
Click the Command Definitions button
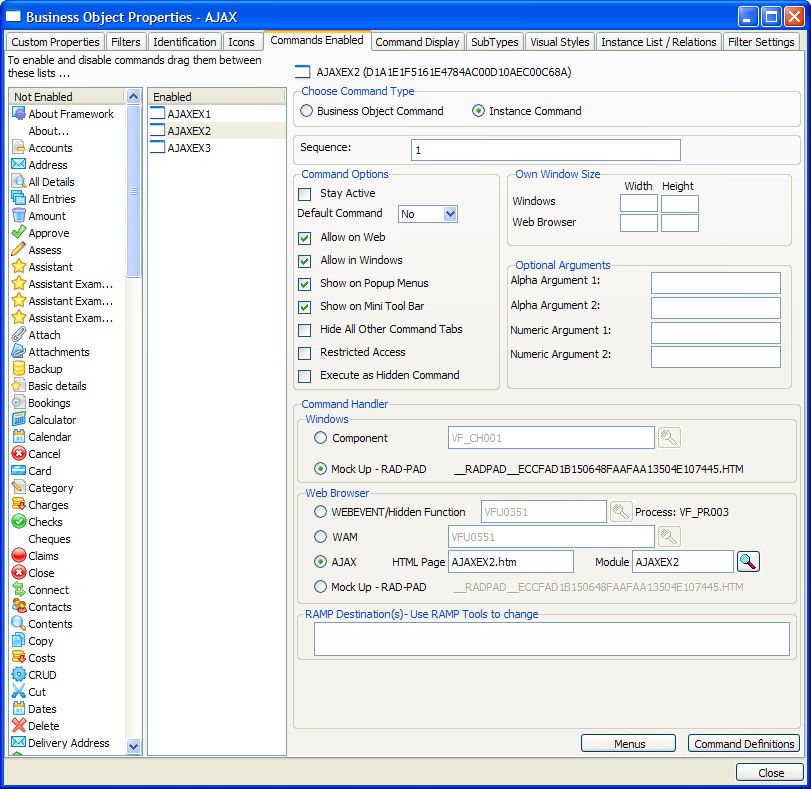(x=744, y=744)
